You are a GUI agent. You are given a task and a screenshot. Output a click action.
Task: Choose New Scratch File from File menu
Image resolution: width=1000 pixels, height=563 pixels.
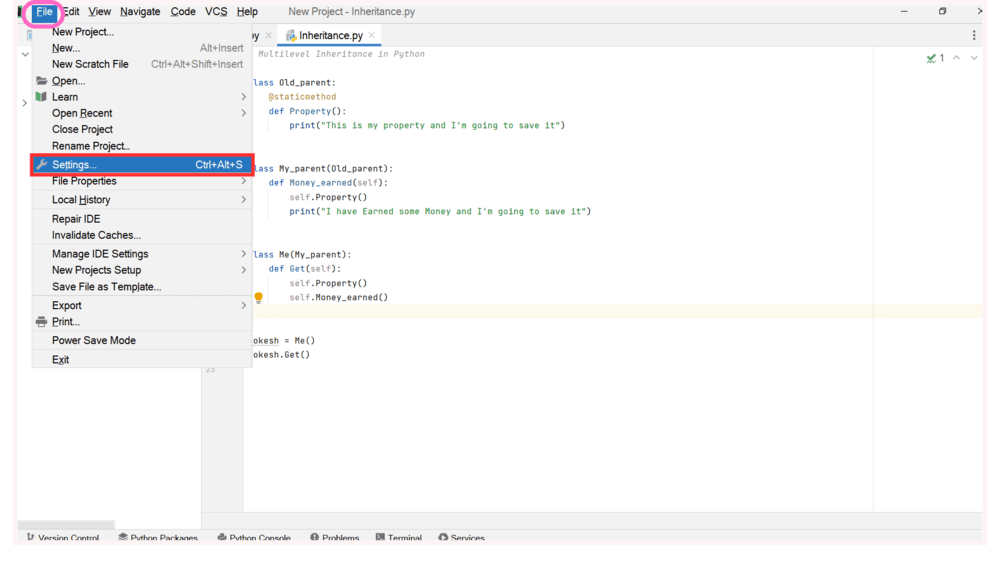tap(90, 64)
